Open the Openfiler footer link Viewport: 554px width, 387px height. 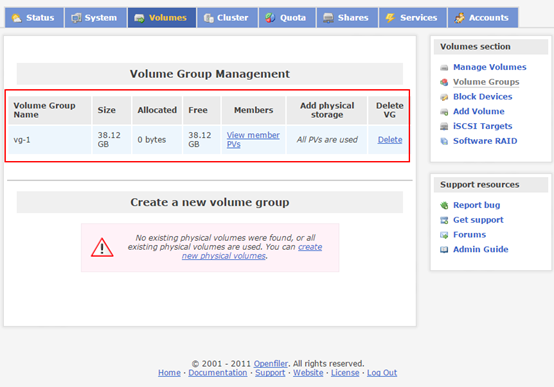click(x=271, y=364)
